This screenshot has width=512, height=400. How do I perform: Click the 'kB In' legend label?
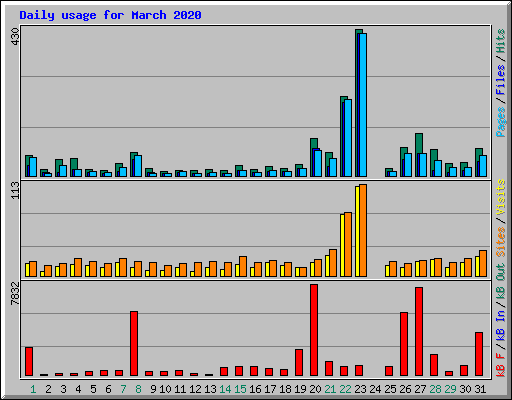point(501,325)
